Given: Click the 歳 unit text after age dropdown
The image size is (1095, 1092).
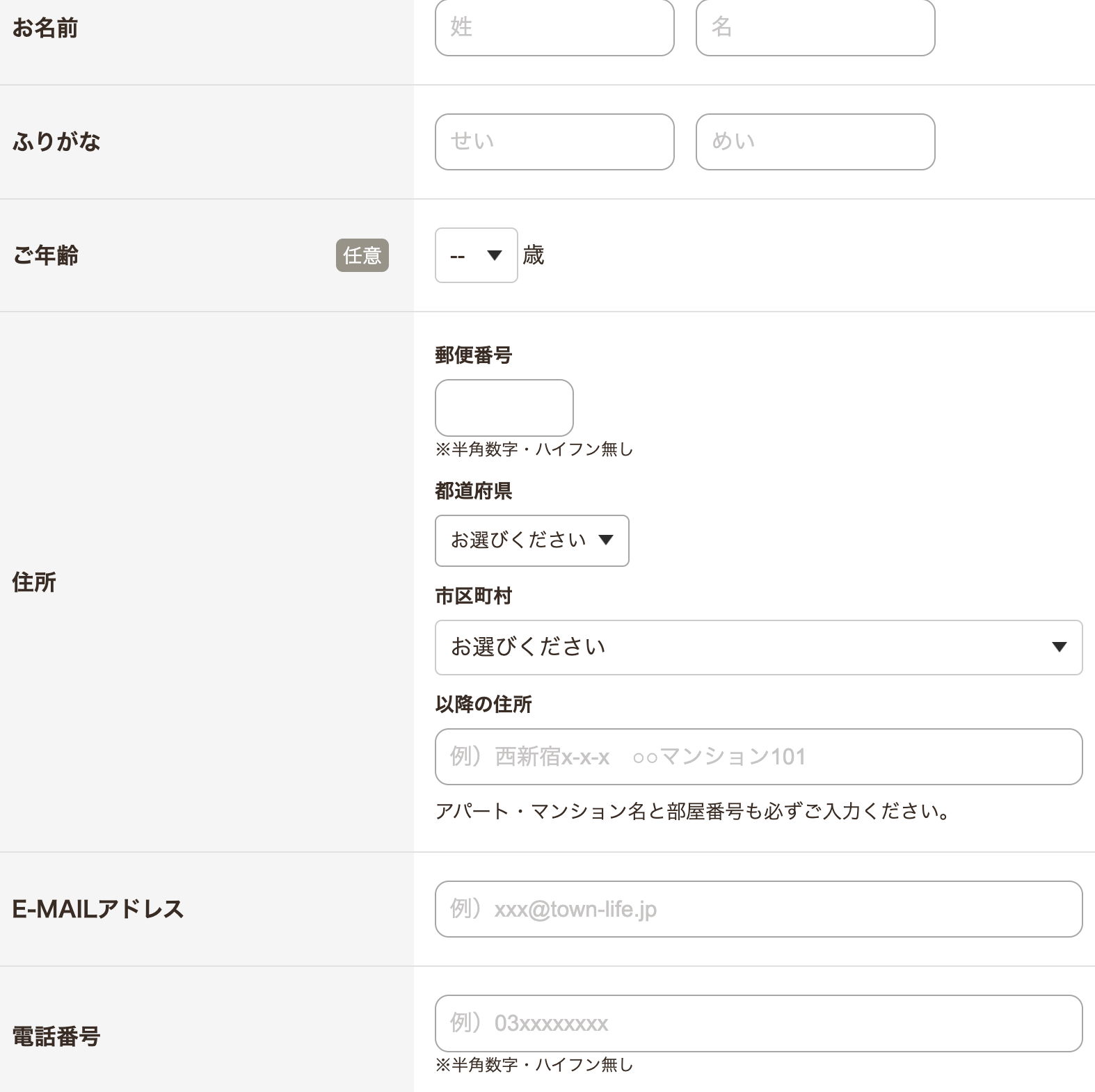Looking at the screenshot, I should (534, 255).
